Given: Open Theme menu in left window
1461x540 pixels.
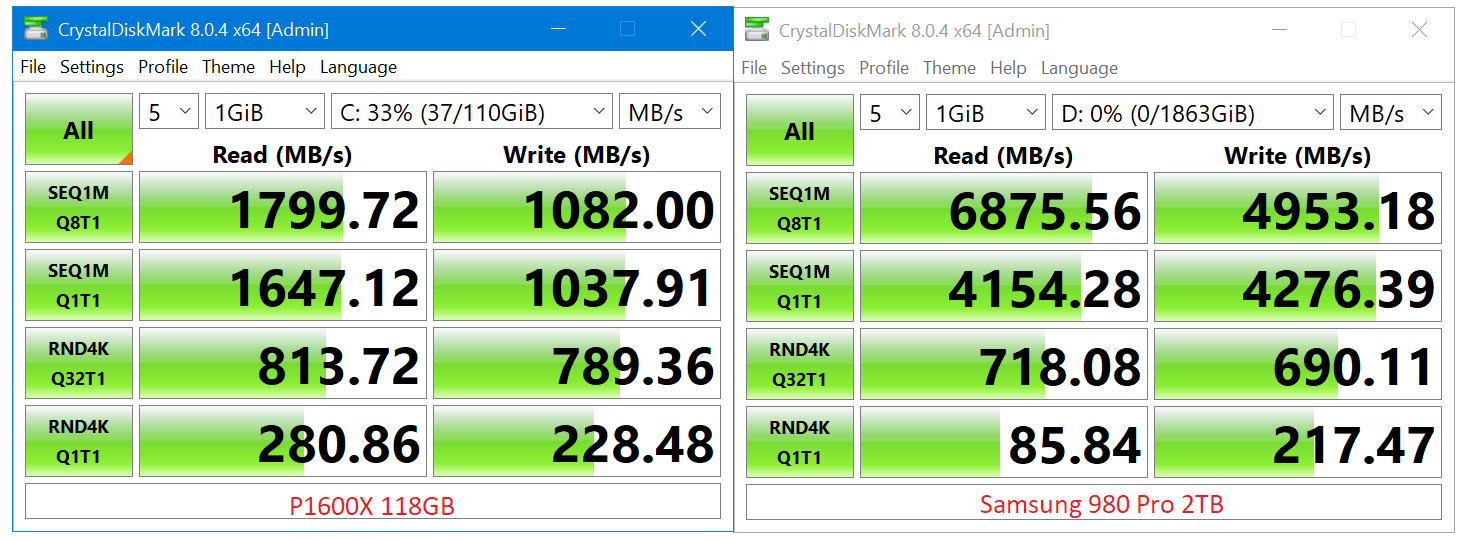Looking at the screenshot, I should (x=228, y=67).
